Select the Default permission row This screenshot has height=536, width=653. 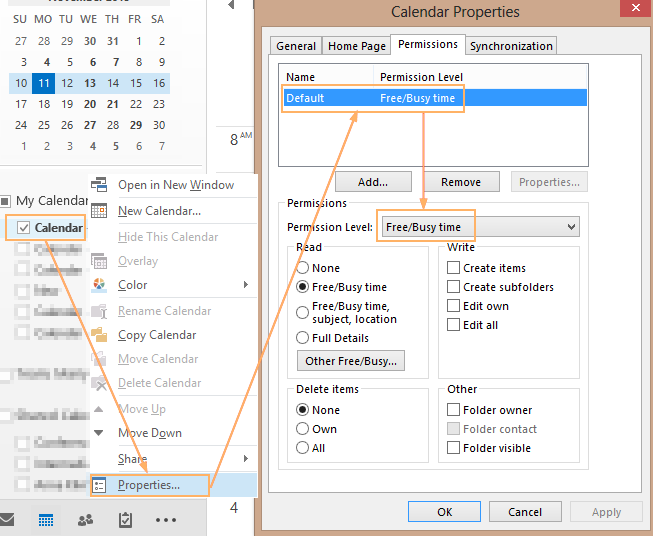coord(435,98)
